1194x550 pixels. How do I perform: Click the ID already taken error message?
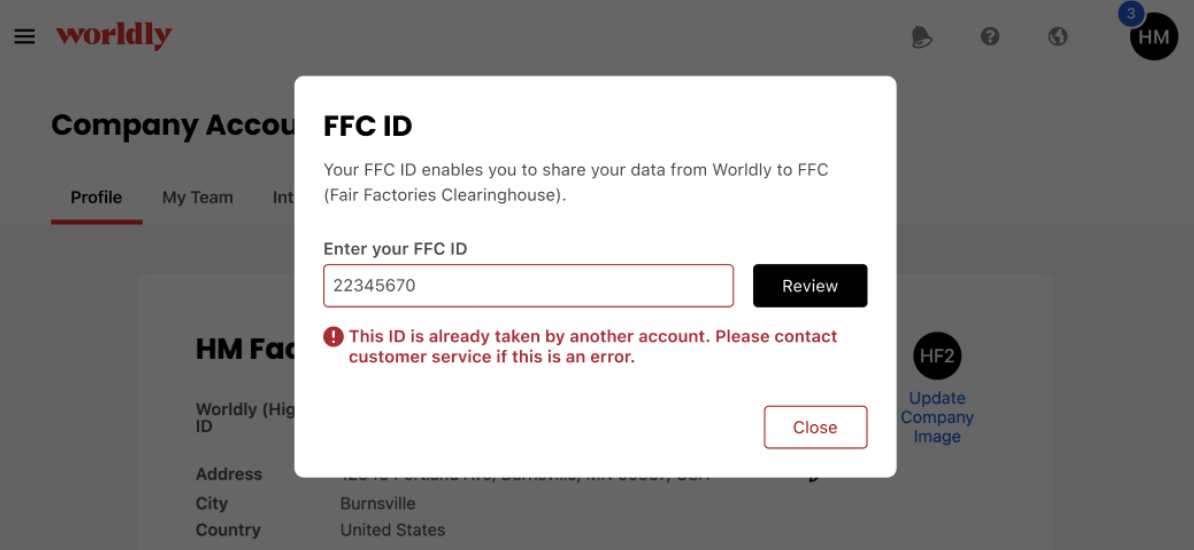tap(592, 347)
